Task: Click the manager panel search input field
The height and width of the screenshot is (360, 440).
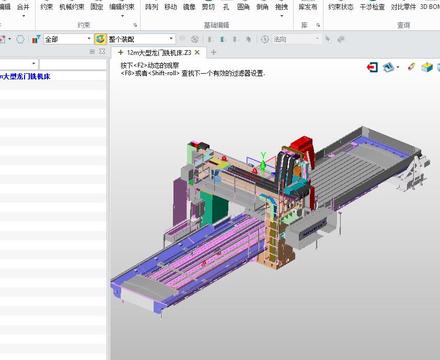Action: (72, 64)
